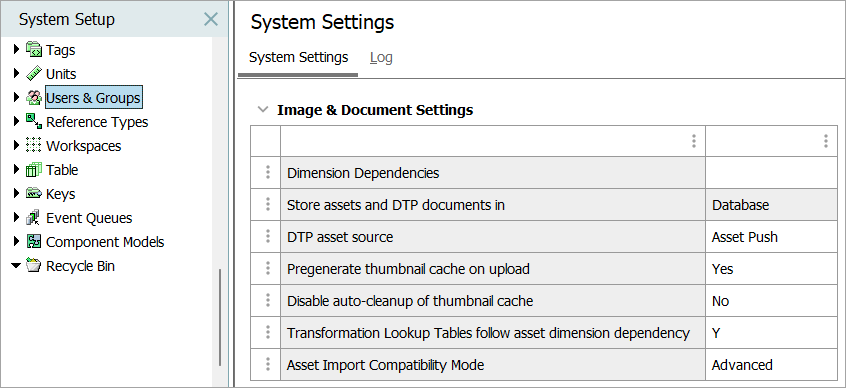Click DTP asset source label
Image resolution: width=846 pixels, height=388 pixels.
click(x=340, y=237)
